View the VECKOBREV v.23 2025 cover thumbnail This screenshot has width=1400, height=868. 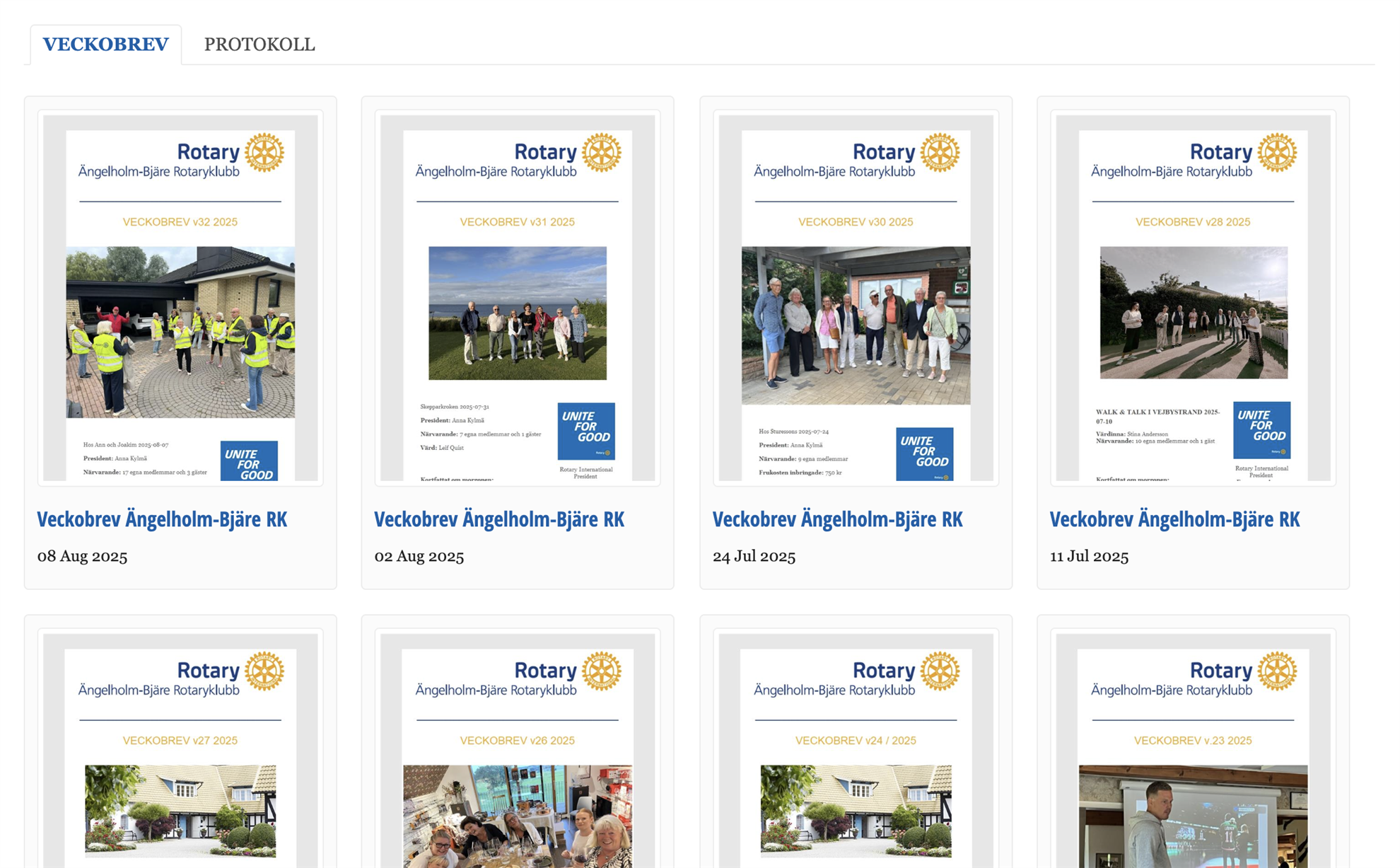(x=1193, y=748)
